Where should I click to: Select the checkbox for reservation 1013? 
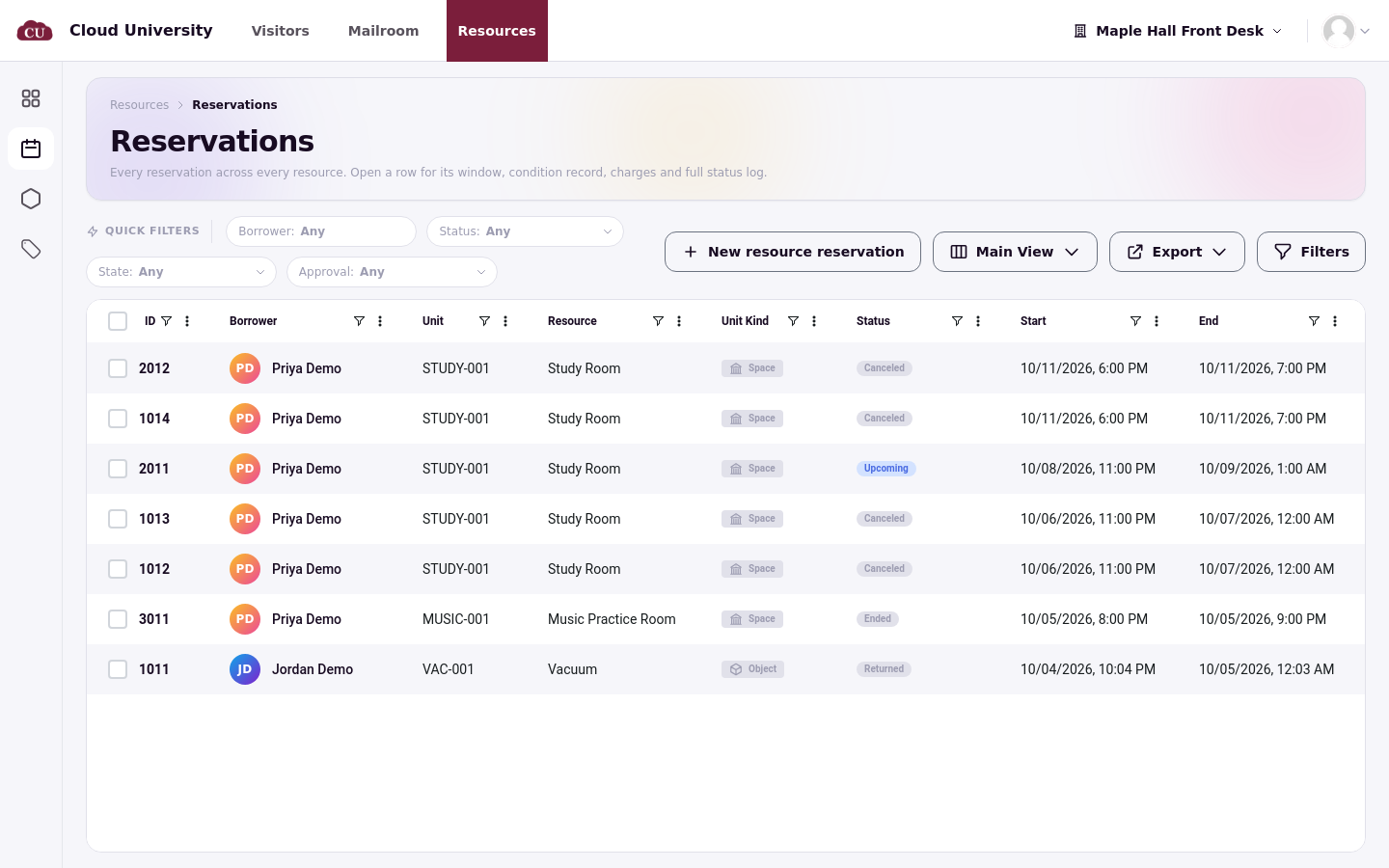point(118,519)
